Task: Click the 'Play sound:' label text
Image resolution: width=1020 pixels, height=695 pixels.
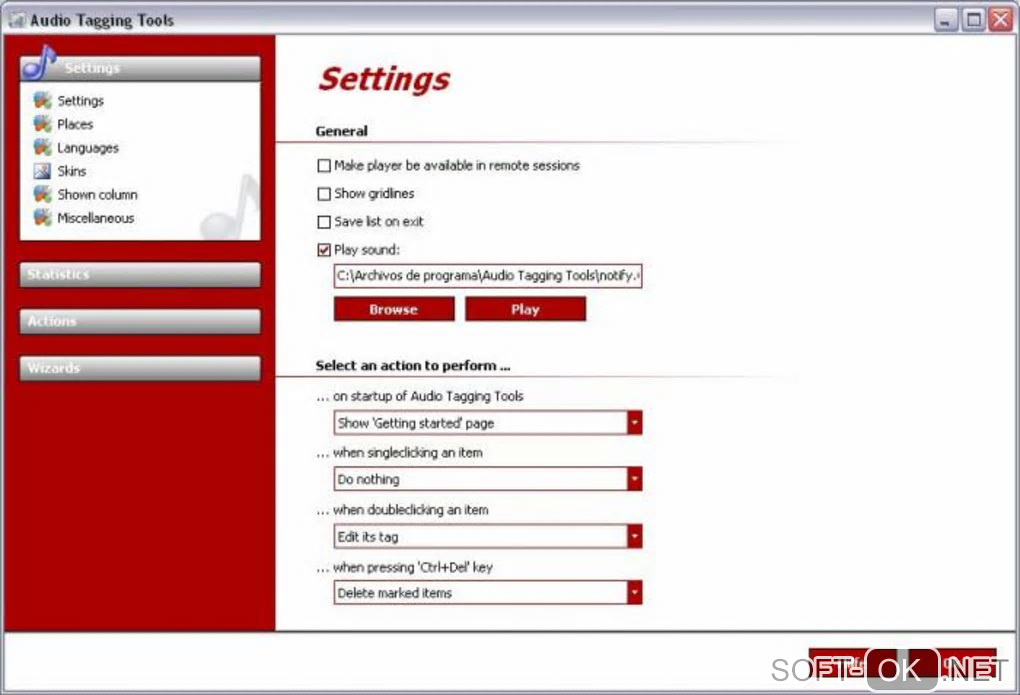Action: point(367,250)
